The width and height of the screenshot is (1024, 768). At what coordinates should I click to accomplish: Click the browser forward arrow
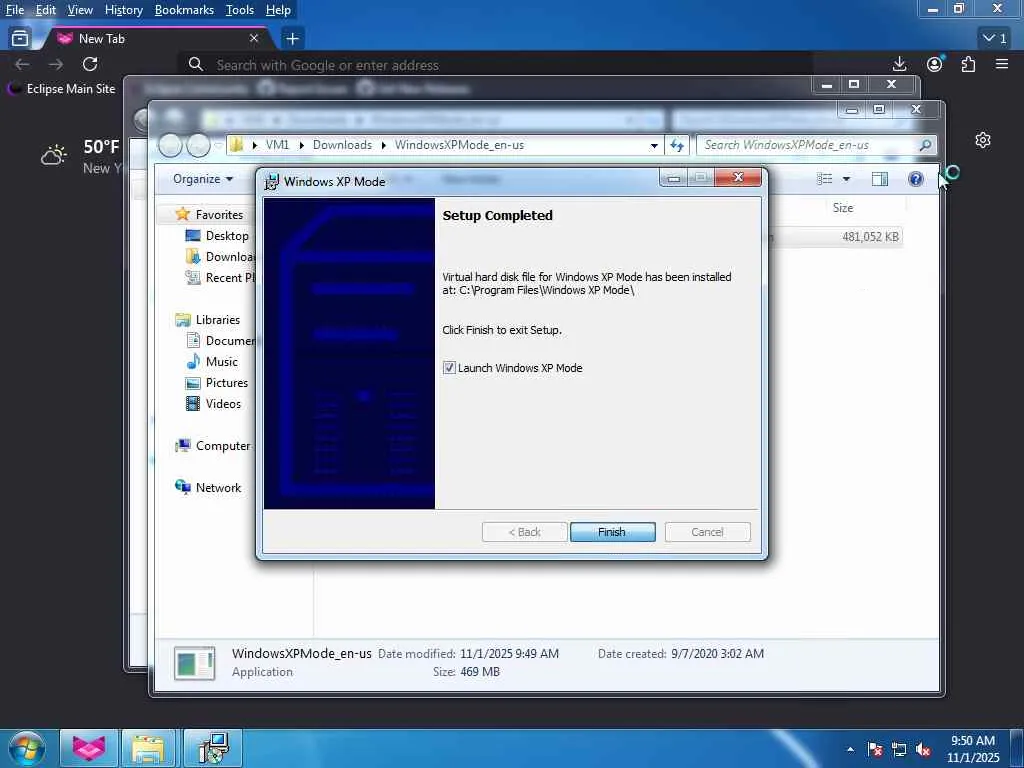tap(56, 64)
